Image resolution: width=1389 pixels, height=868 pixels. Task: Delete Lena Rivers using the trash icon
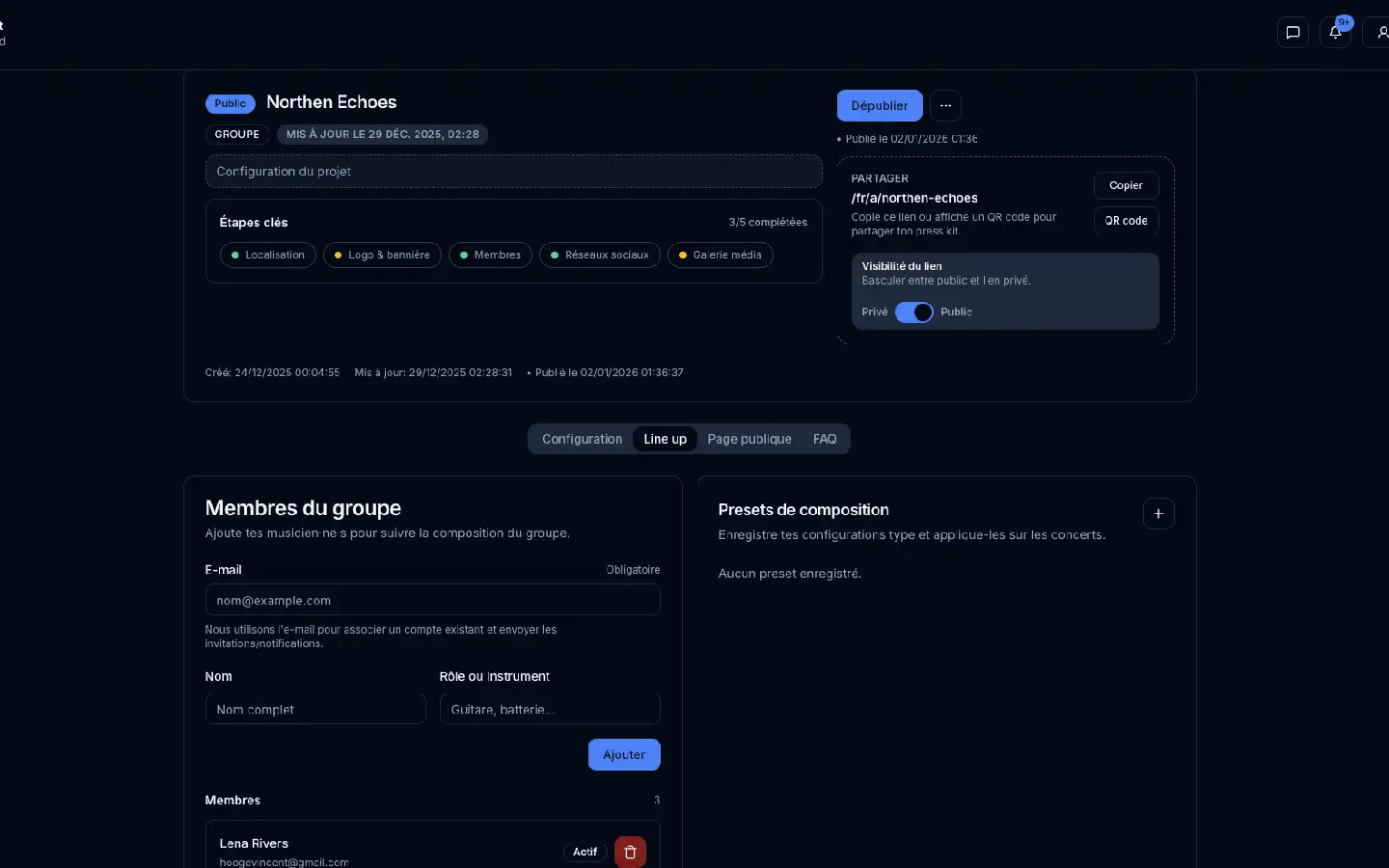[x=630, y=852]
